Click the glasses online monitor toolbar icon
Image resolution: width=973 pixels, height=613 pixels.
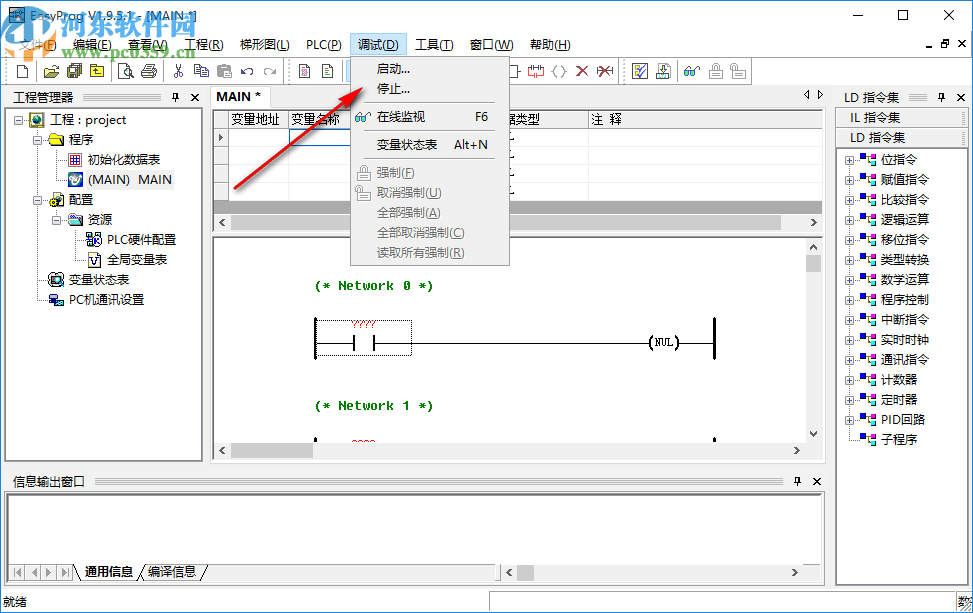pyautogui.click(x=692, y=71)
